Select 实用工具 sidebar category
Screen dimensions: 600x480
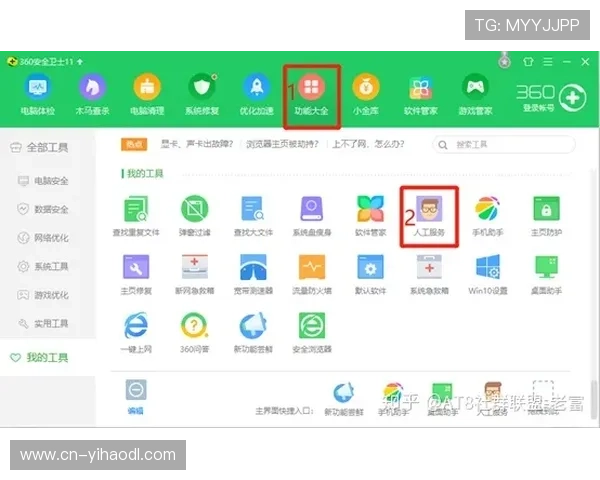43,323
